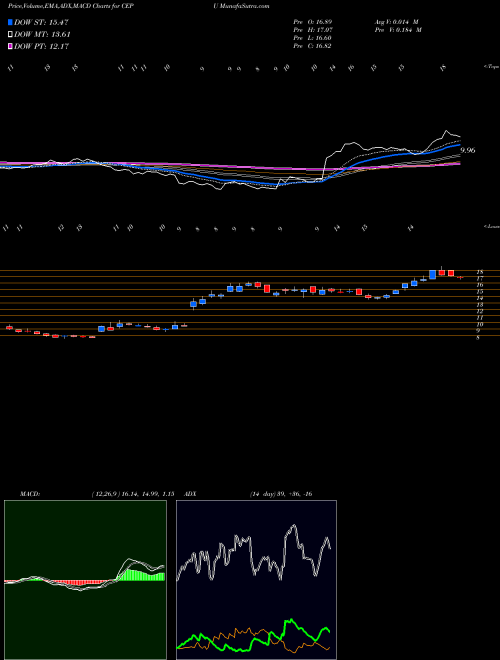Click the blue gap-up candlestick near price 13
Viewport: 500px width, 660px height.
tap(193, 303)
